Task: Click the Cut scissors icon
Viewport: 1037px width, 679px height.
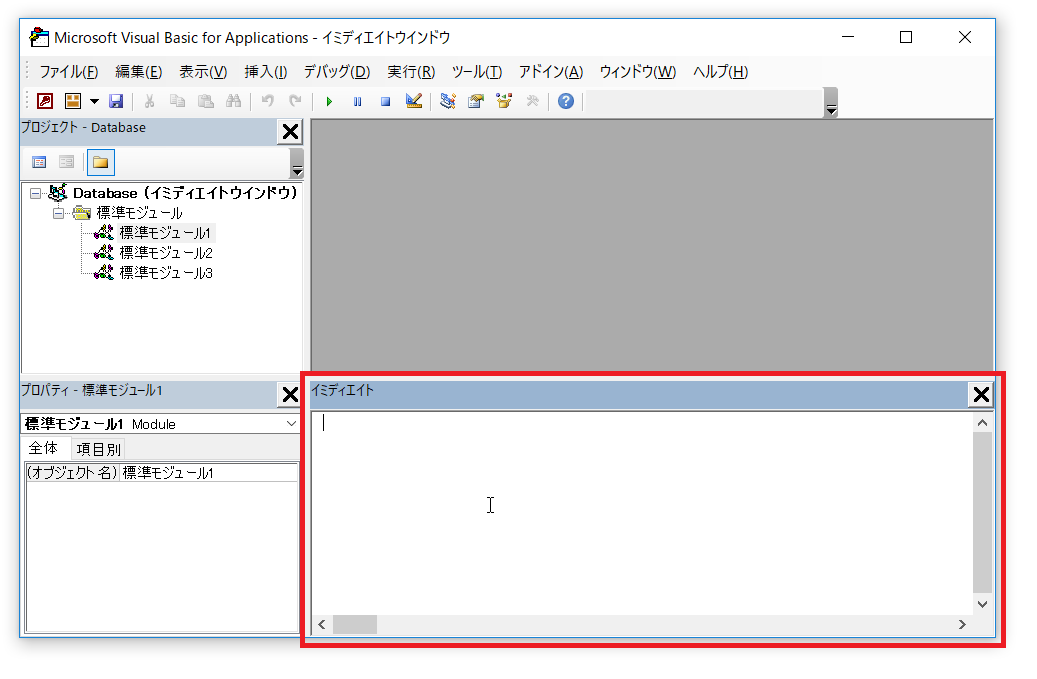Action: [149, 101]
